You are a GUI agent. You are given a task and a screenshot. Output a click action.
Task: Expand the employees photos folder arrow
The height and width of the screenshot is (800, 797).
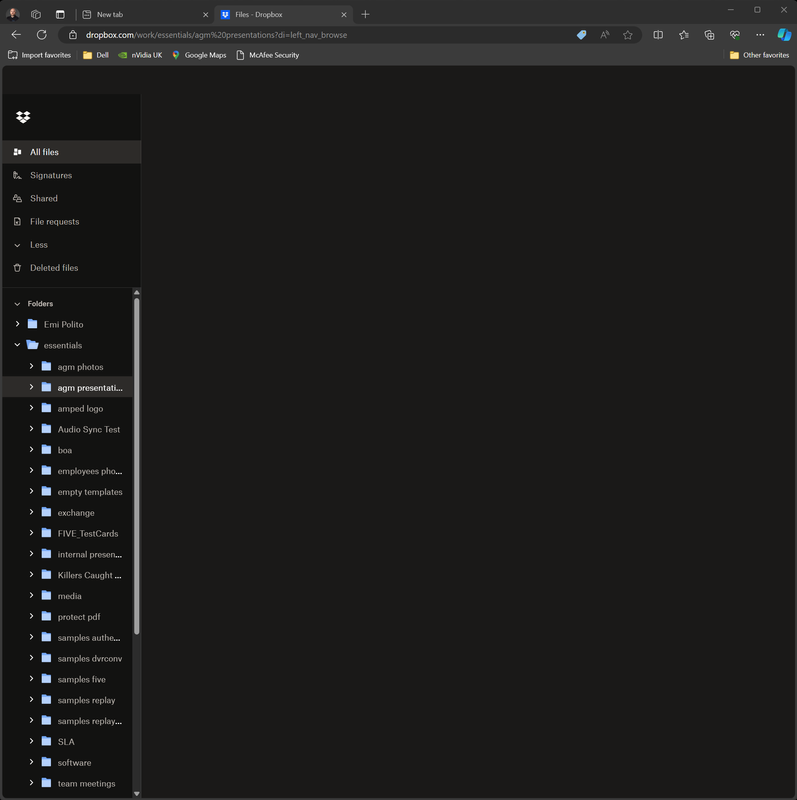click(31, 470)
